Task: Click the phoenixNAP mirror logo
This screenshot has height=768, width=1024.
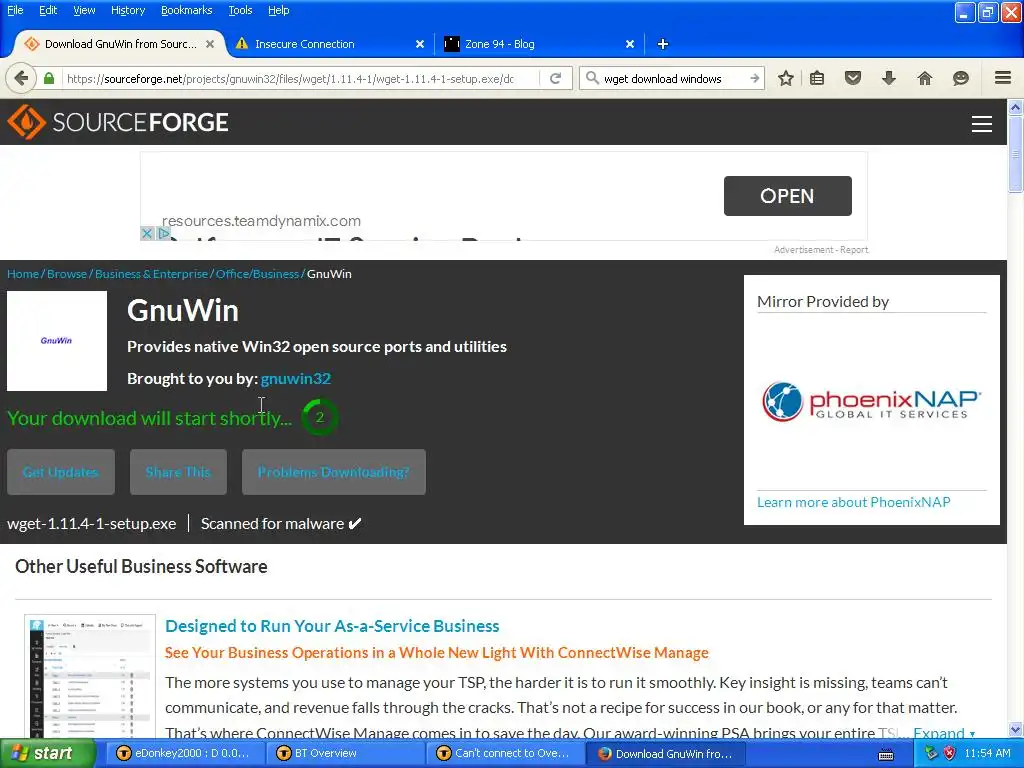Action: pyautogui.click(x=872, y=402)
